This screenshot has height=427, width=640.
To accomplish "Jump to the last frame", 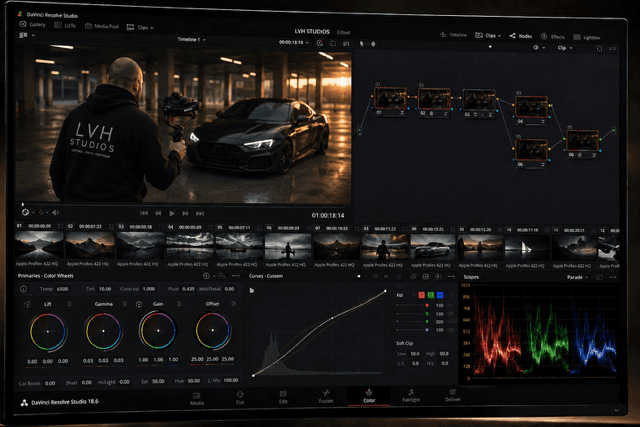I will click(200, 214).
